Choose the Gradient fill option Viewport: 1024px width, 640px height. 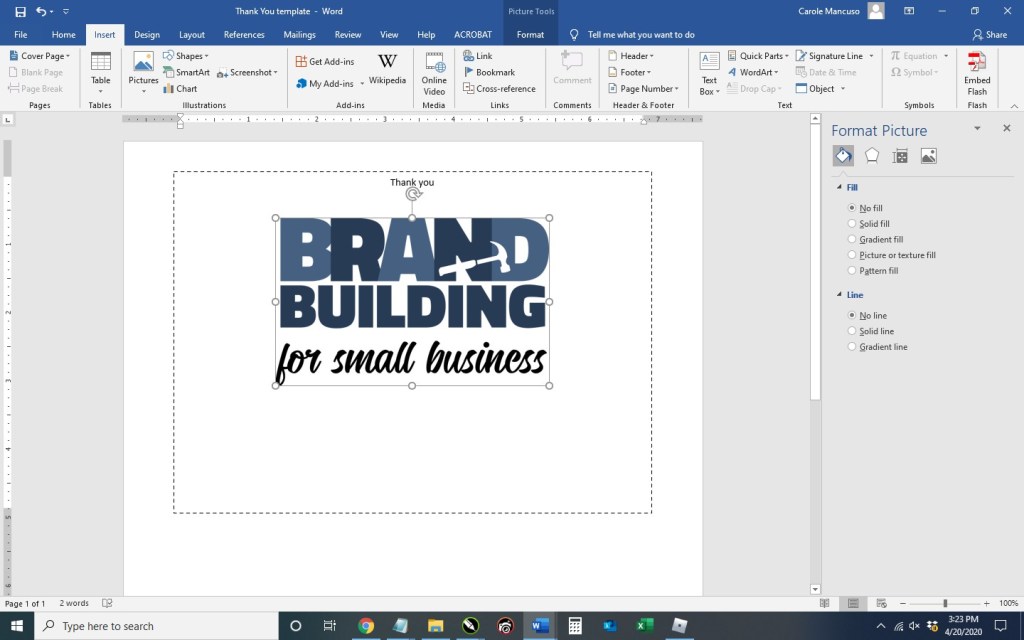click(x=852, y=240)
